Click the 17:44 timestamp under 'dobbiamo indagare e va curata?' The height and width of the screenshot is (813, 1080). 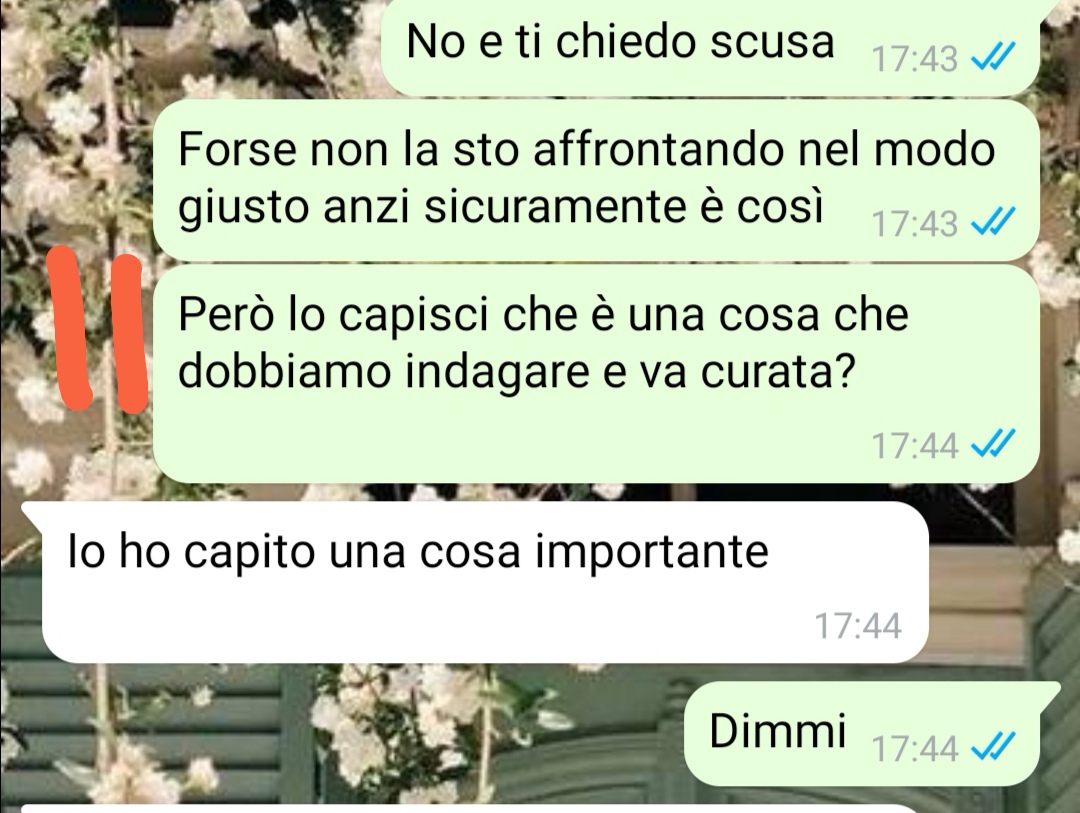915,445
